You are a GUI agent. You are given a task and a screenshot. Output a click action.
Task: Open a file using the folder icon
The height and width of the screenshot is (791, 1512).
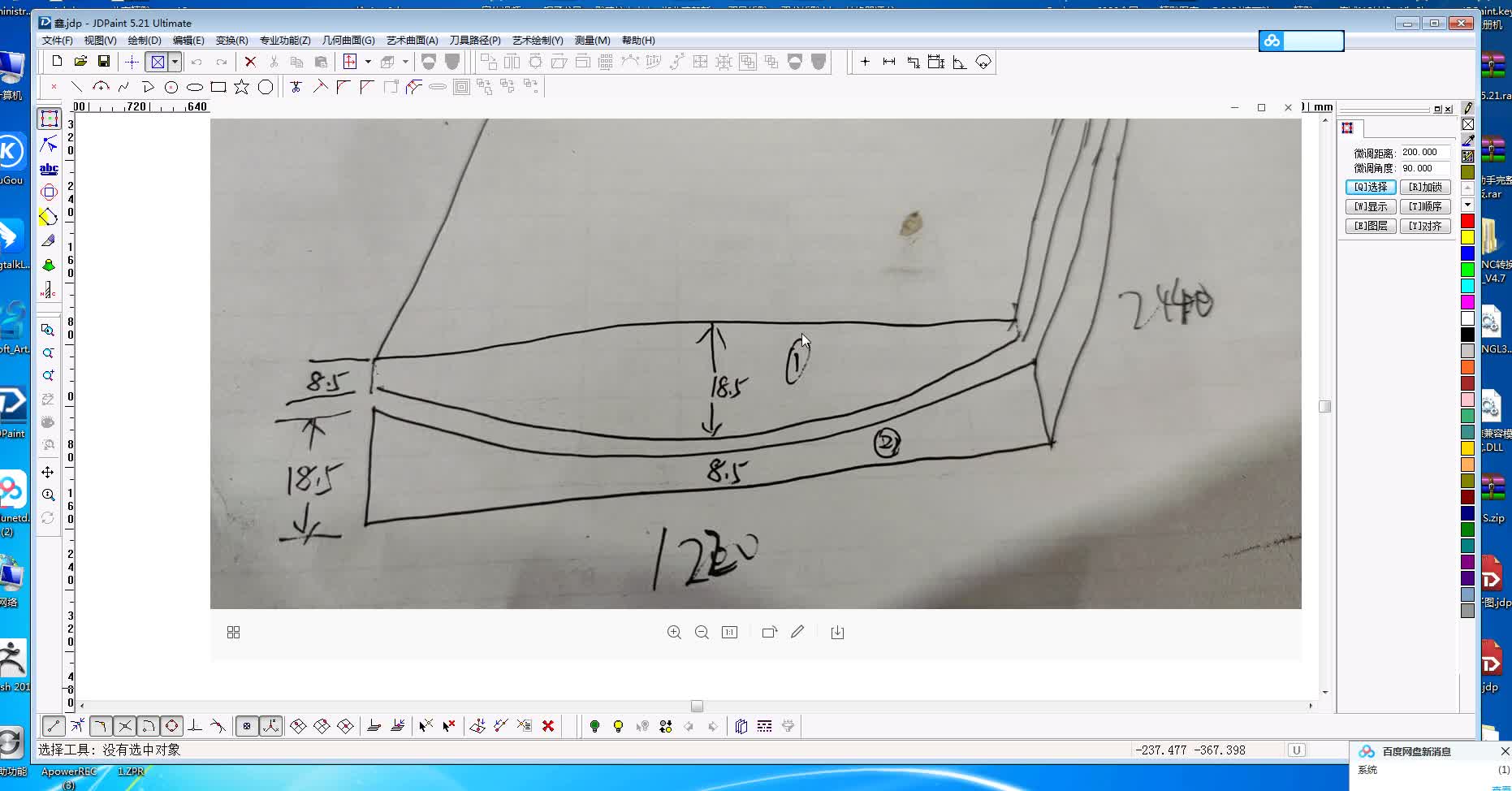80,62
